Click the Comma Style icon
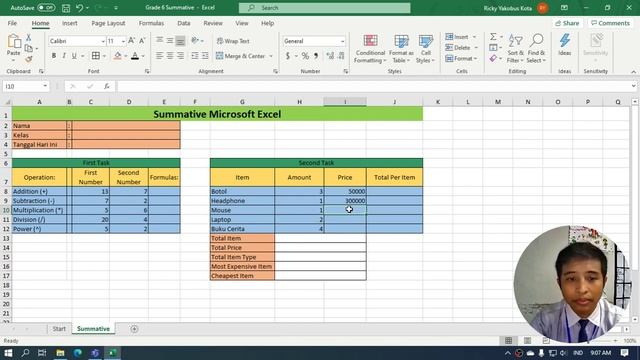The image size is (640, 360). point(316,56)
